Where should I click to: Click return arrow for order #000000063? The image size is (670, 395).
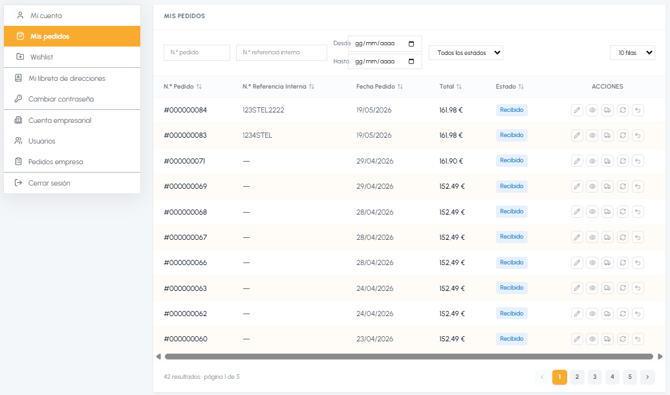[638, 288]
